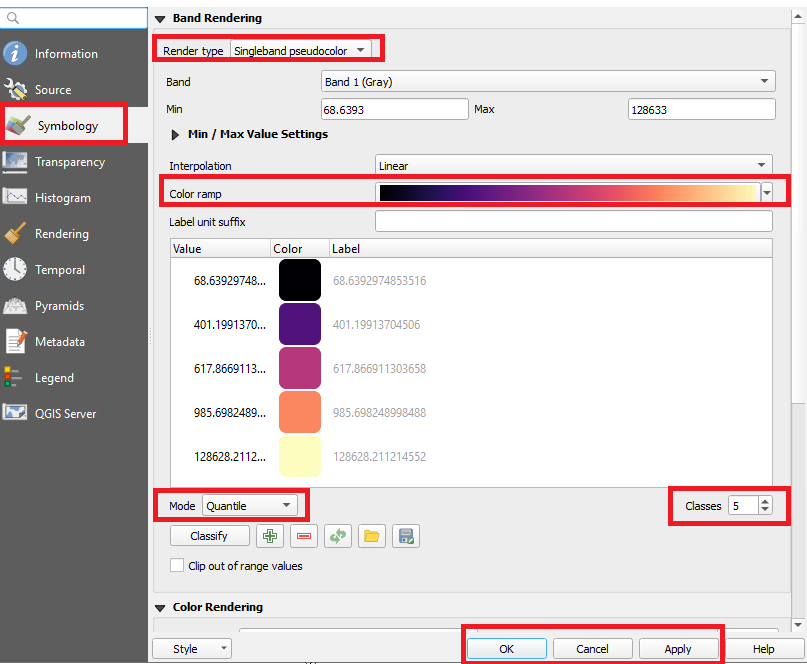Image resolution: width=807 pixels, height=664 pixels.
Task: Click the Transparency icon
Action: point(15,162)
